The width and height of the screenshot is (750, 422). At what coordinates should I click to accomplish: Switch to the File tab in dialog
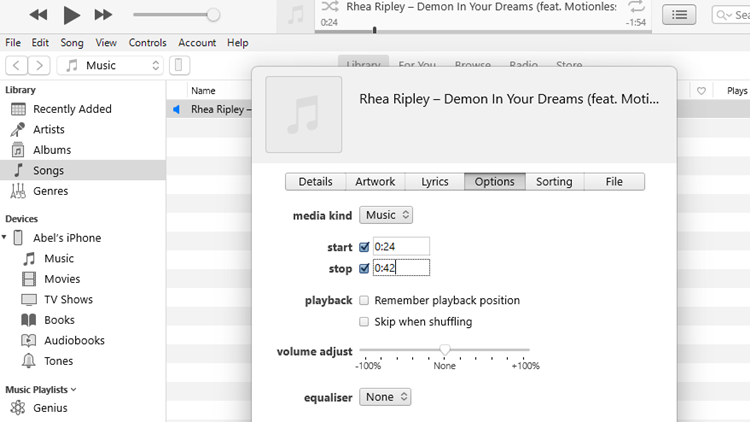[x=614, y=182]
